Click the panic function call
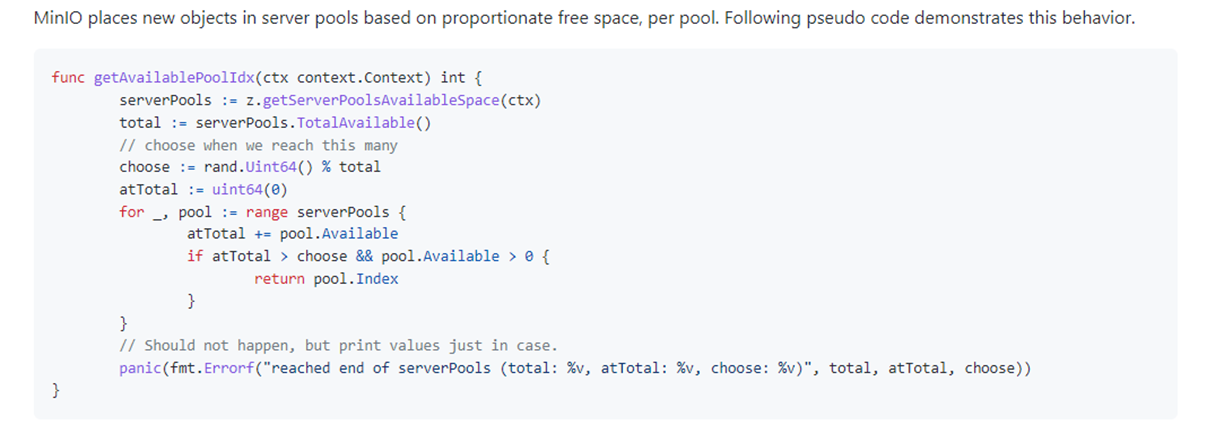 [140, 368]
